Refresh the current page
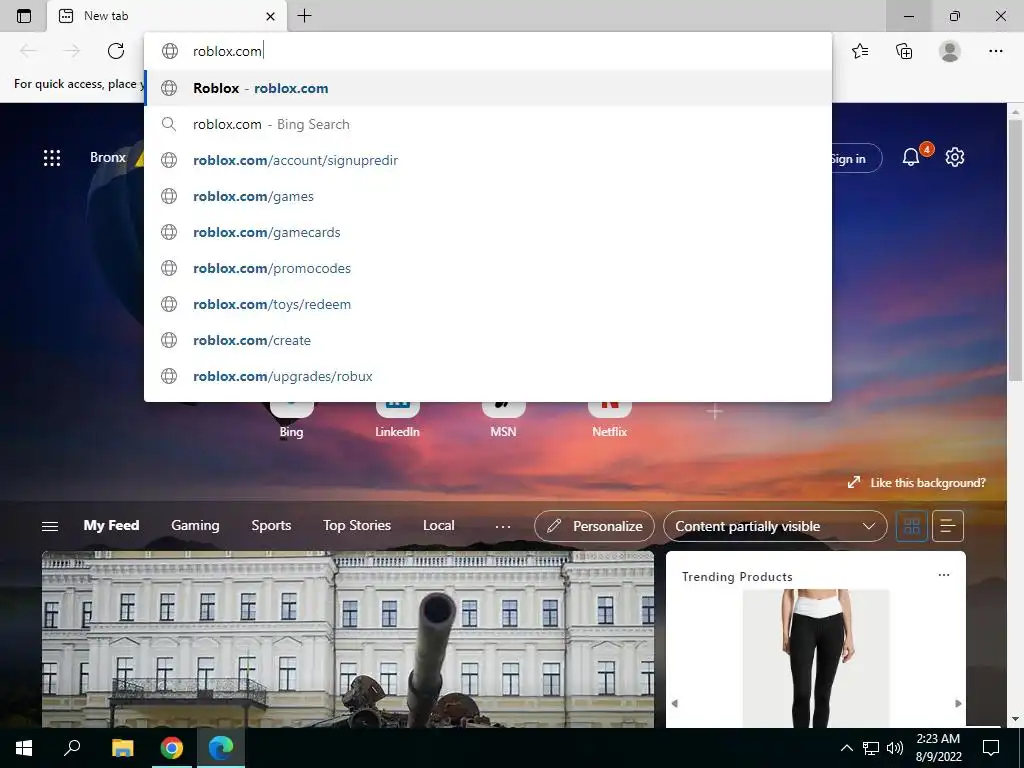Viewport: 1024px width, 768px height. point(116,51)
